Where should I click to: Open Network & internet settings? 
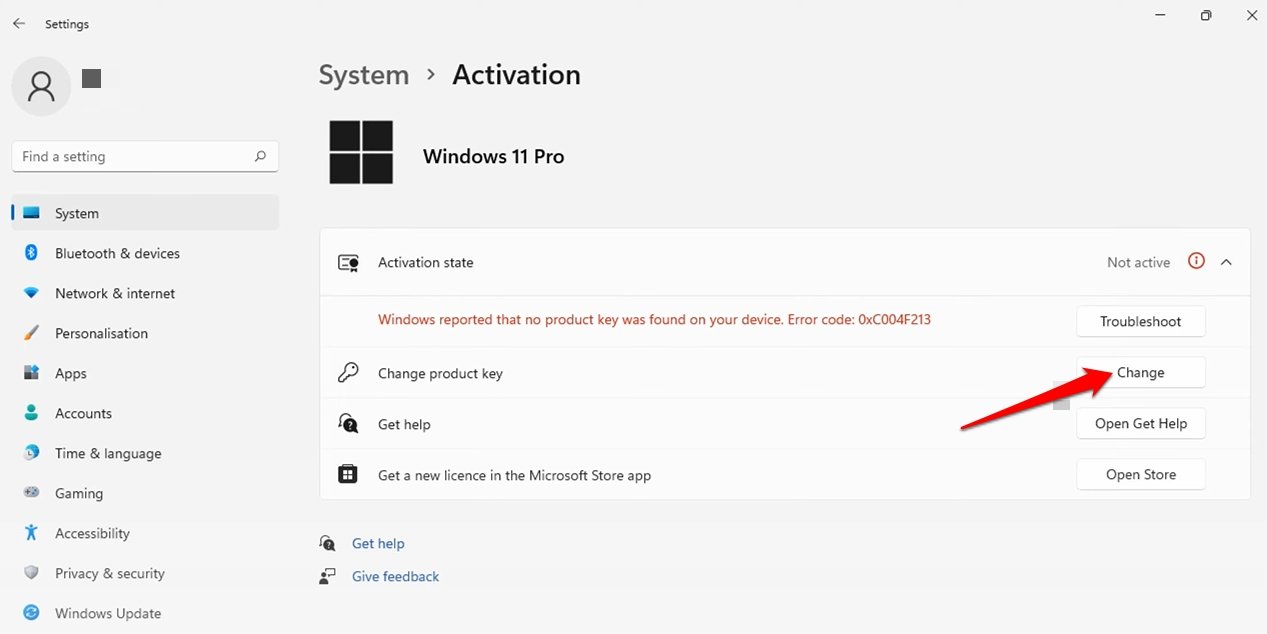tap(145, 293)
